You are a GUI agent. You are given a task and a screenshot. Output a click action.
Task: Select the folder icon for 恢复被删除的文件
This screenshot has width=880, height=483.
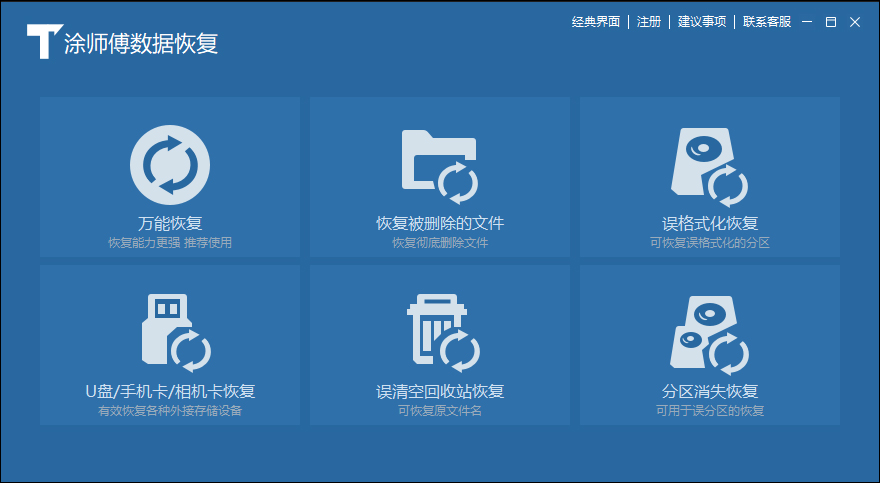(x=439, y=167)
